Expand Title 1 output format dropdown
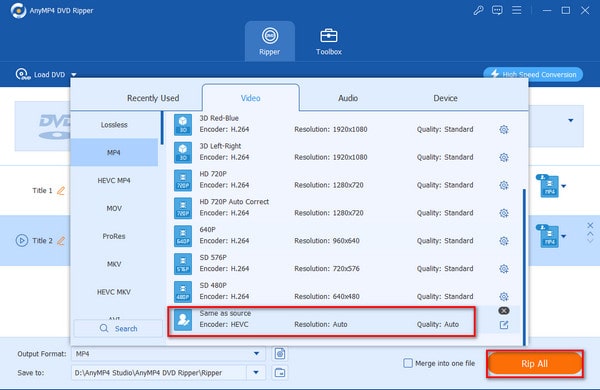Viewport: 600px width, 390px height. click(x=564, y=186)
